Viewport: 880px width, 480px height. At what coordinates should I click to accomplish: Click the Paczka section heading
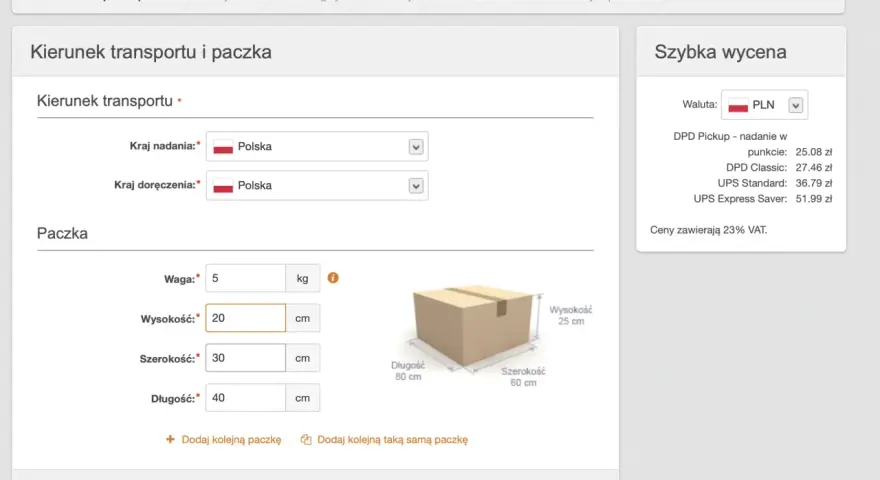pos(62,233)
